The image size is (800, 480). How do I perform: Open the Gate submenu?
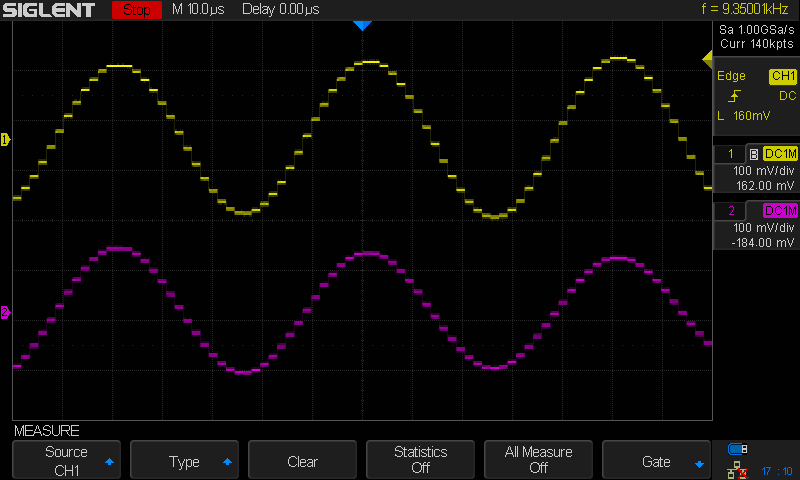656,461
